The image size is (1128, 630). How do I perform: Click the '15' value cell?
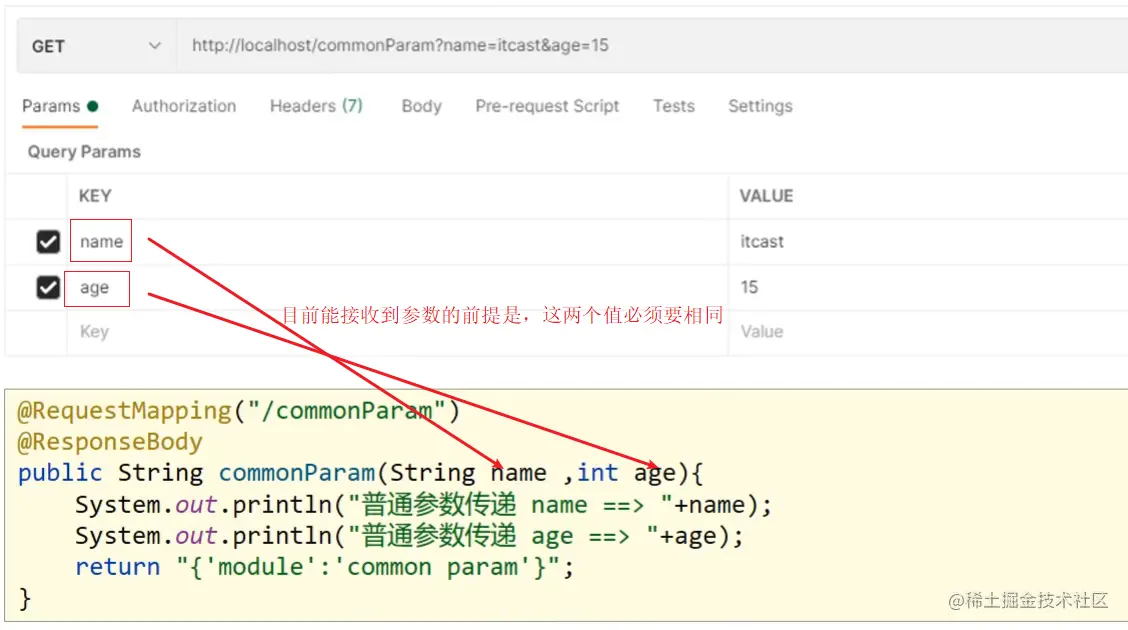point(928,288)
